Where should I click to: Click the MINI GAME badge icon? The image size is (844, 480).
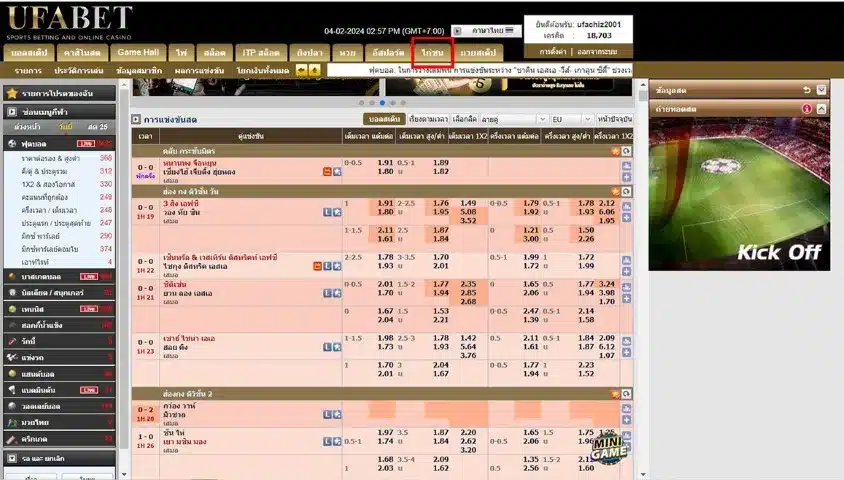tap(609, 448)
